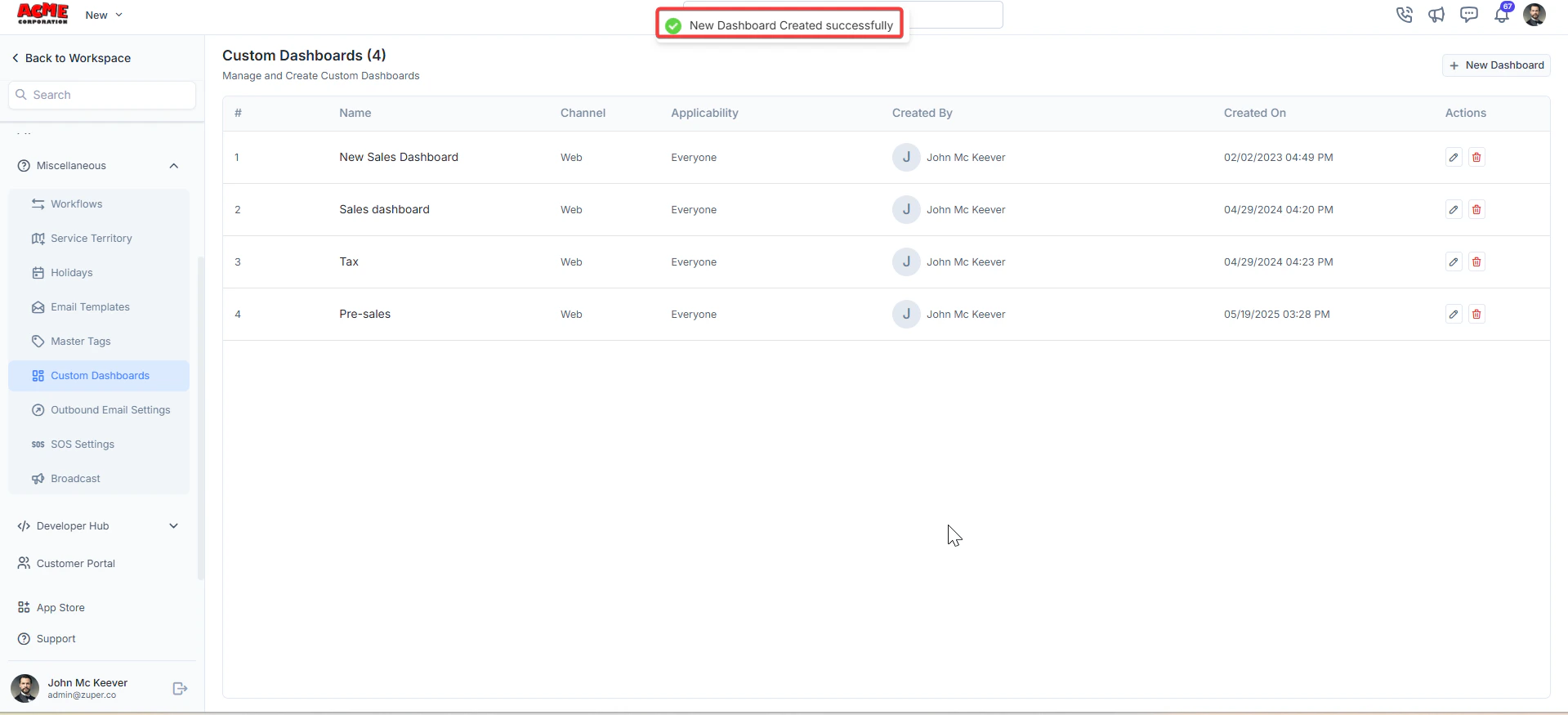The width and height of the screenshot is (1568, 715).
Task: Click the logout icon beside John Mc Keever
Action: [181, 689]
